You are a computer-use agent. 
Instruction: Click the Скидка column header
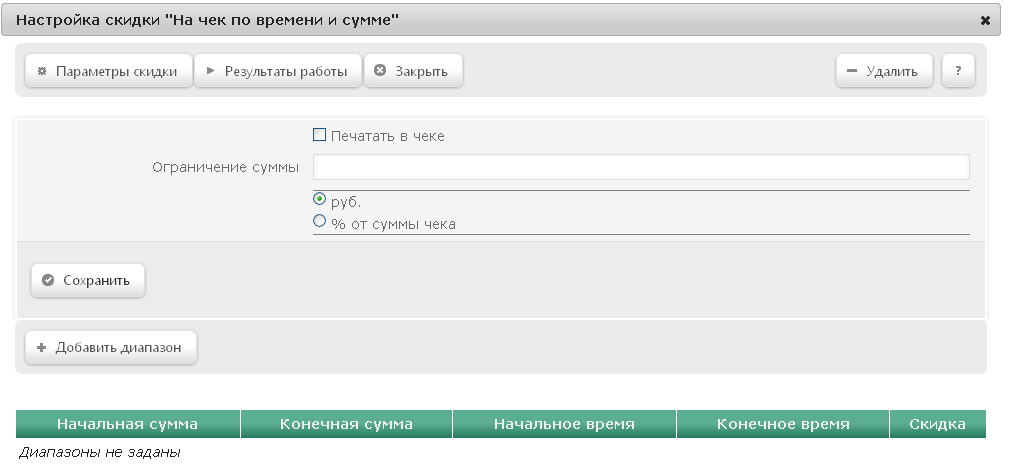pos(938,424)
